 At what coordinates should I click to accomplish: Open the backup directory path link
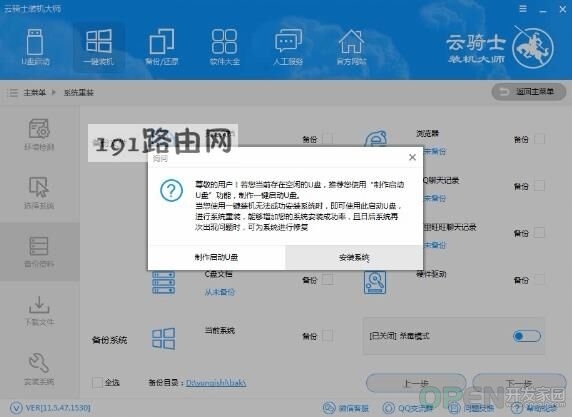point(216,383)
